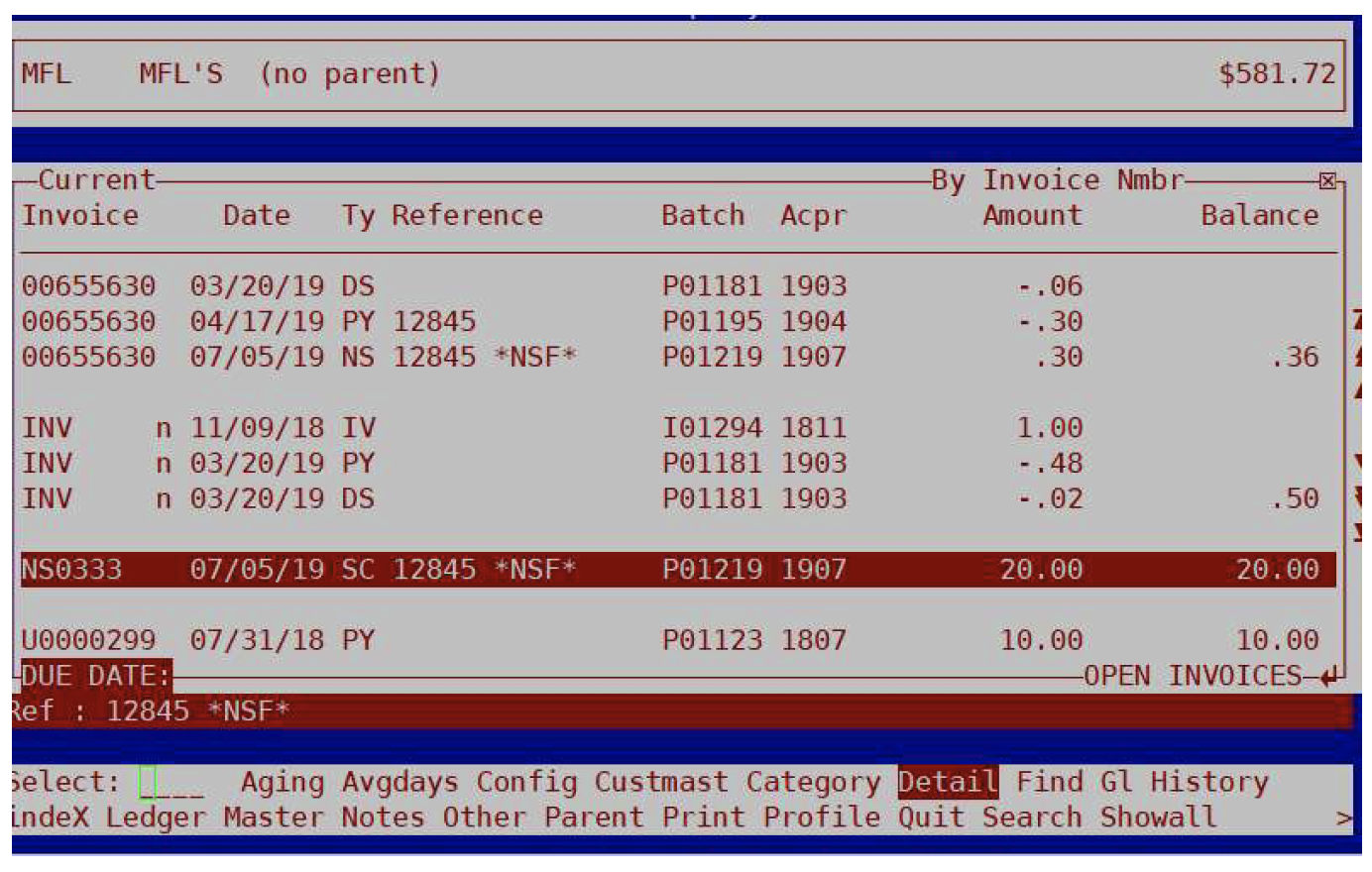Image resolution: width=1372 pixels, height=872 pixels.
Task: Choose Avgdays from the command menu
Action: [x=400, y=782]
